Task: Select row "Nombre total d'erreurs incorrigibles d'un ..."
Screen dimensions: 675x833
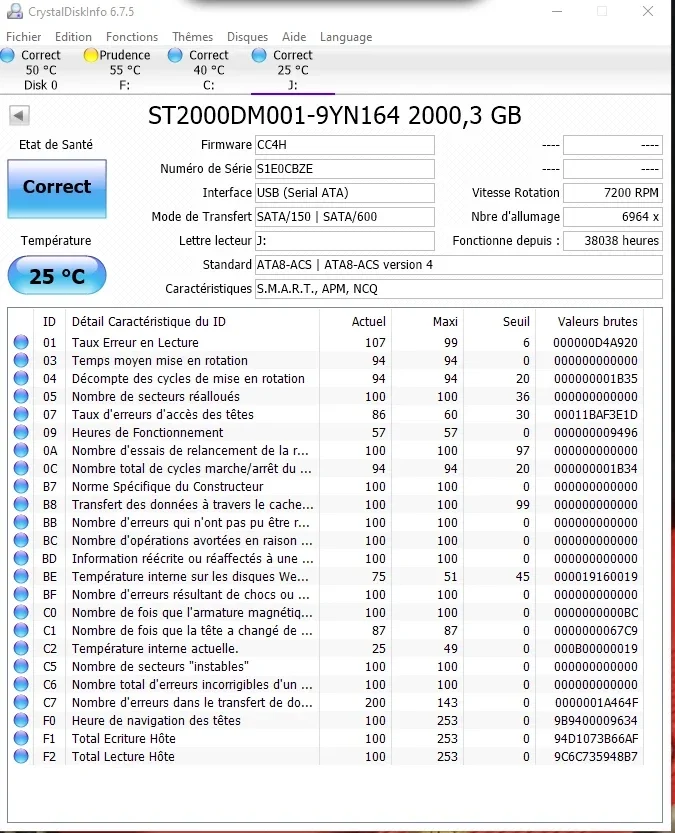Action: (326, 684)
